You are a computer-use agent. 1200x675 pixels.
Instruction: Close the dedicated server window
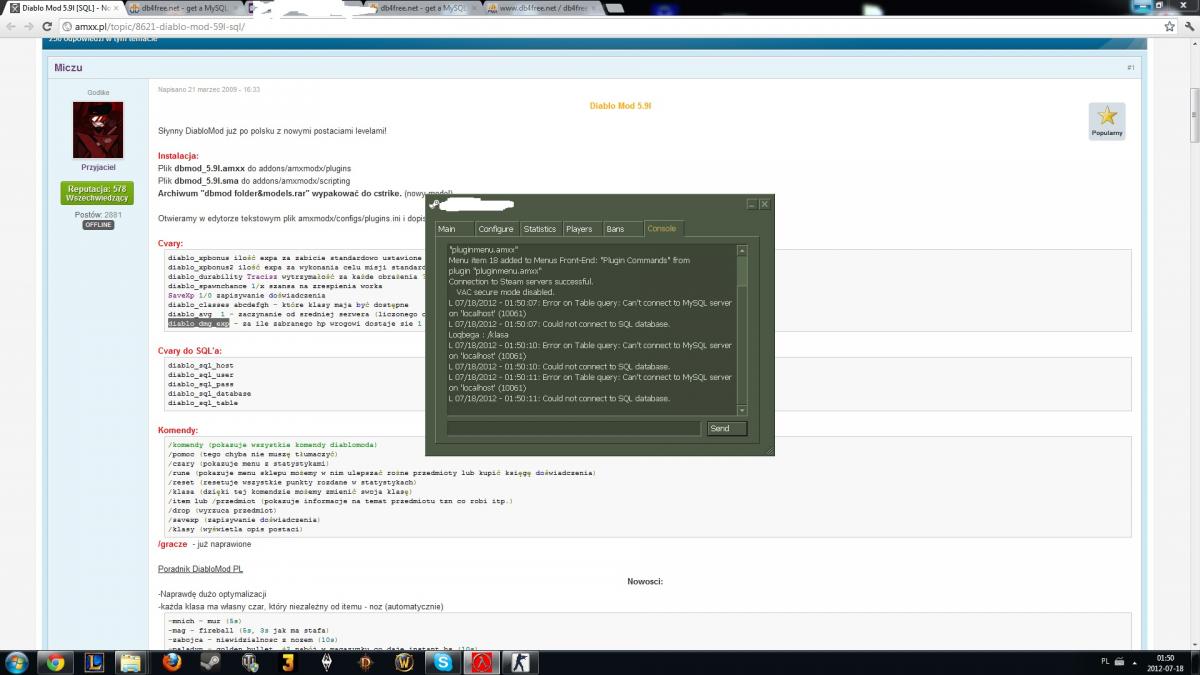[x=765, y=204]
